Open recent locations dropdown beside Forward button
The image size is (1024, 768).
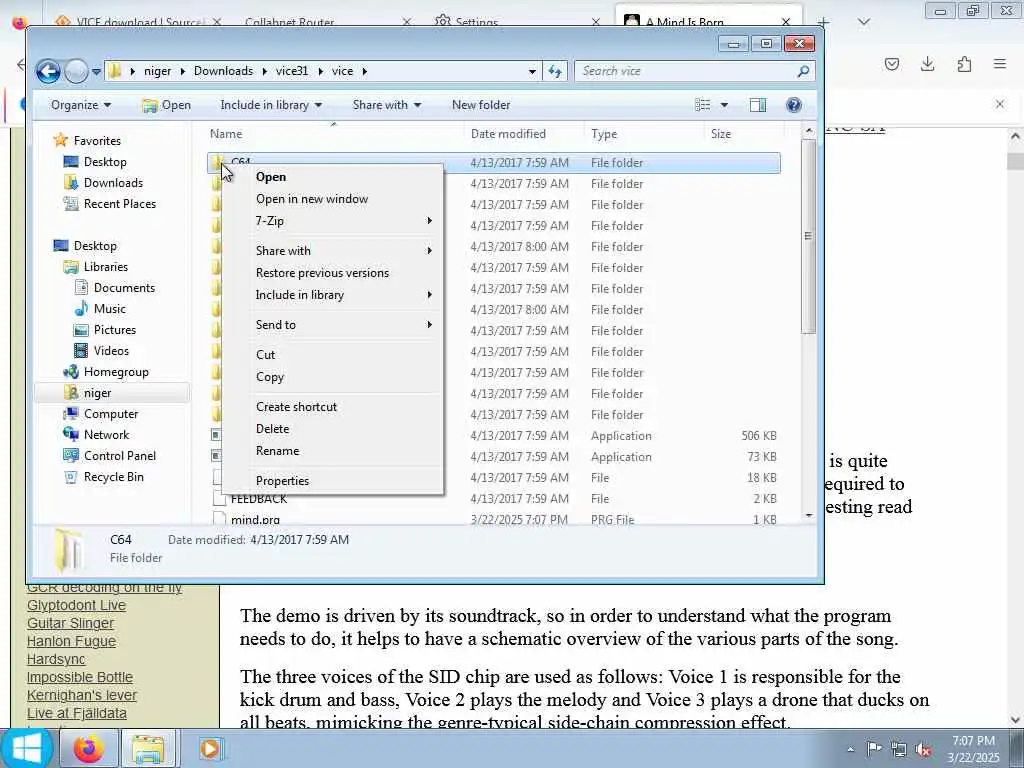(x=96, y=72)
